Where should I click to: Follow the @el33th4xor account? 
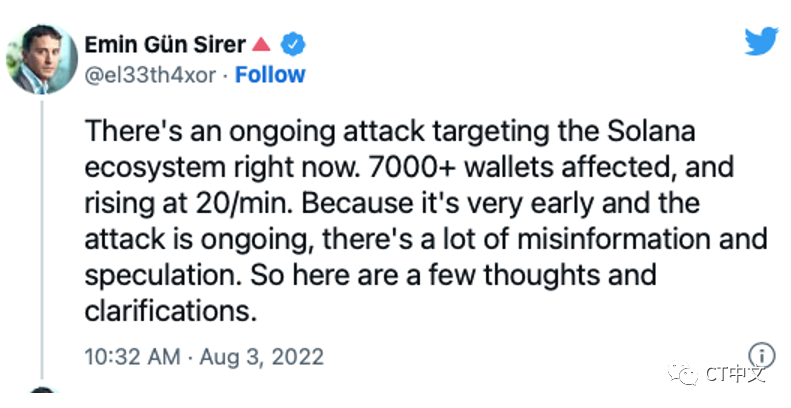(x=270, y=75)
